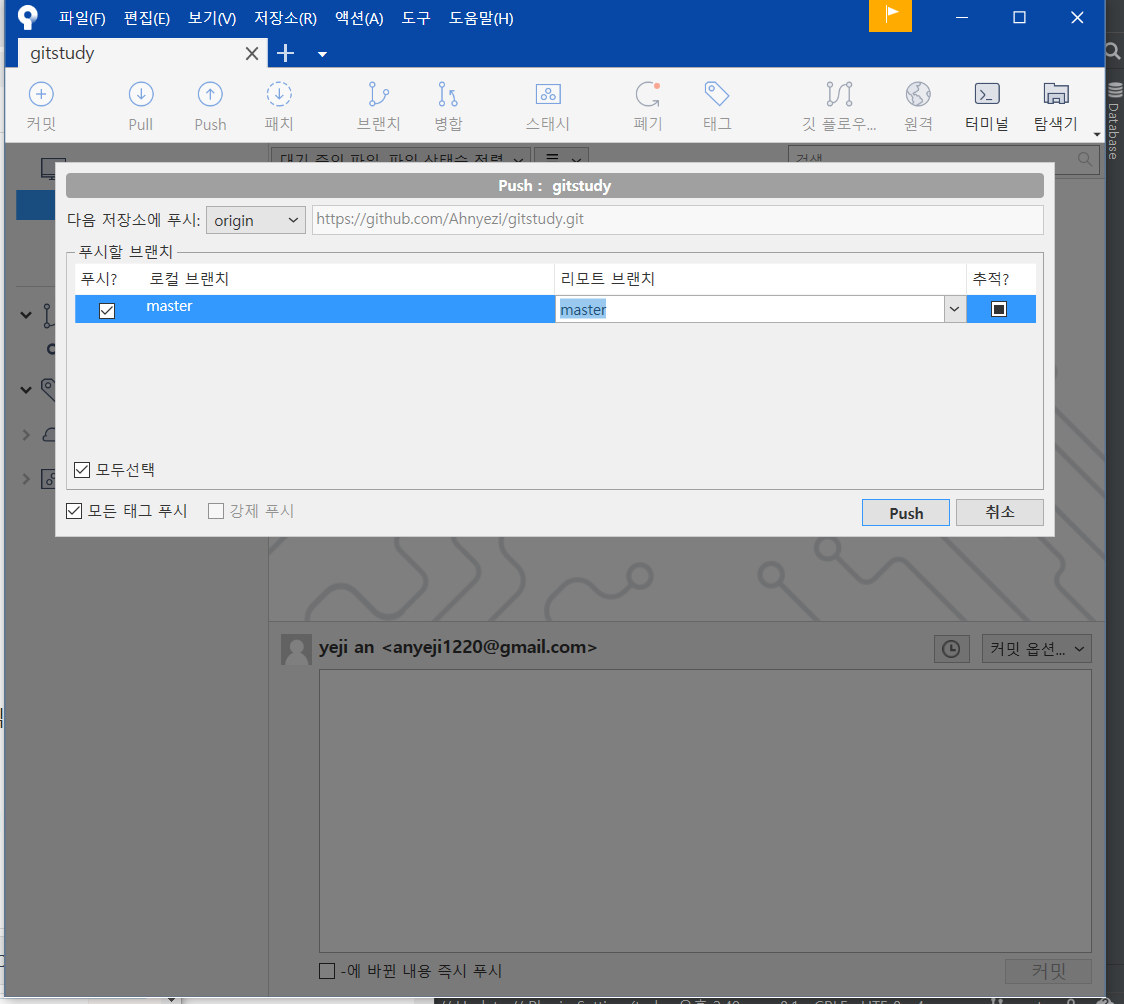Screen dimensions: 1124x1004
Task: Click the 커밋 button at bottom right
Action: point(1048,971)
